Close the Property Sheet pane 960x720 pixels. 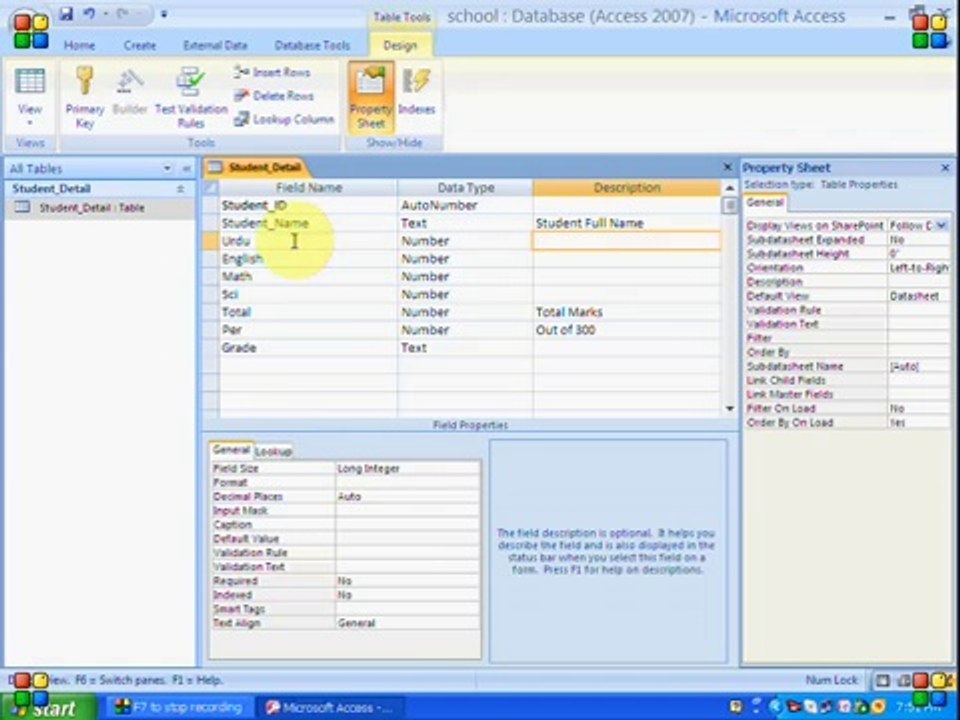point(945,167)
